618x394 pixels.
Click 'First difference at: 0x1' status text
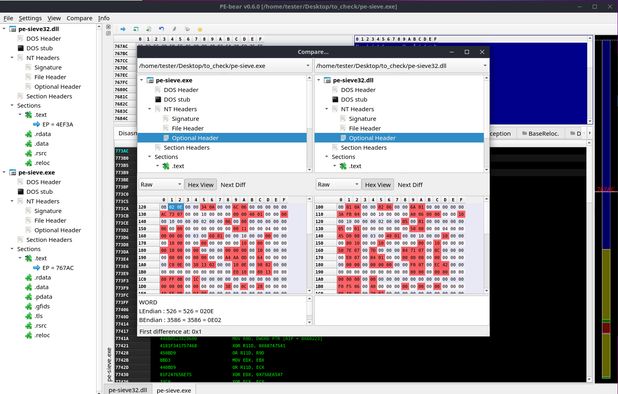(x=170, y=332)
